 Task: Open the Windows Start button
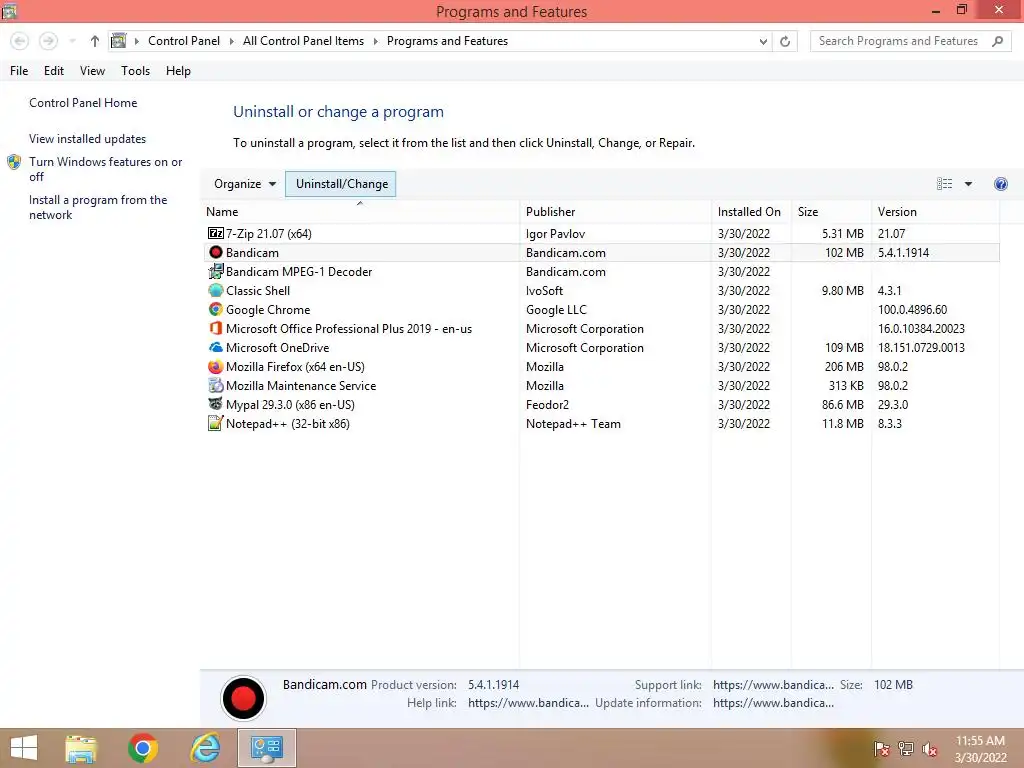[x=24, y=748]
